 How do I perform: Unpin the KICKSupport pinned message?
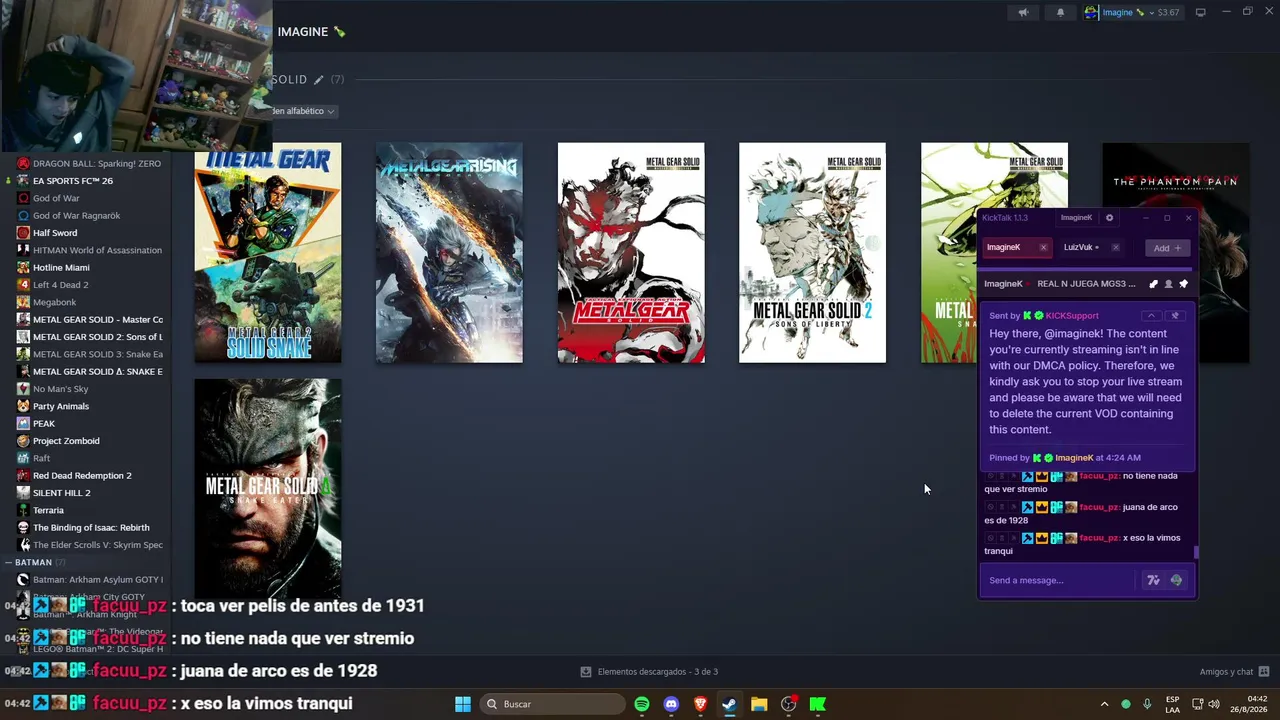point(1175,316)
